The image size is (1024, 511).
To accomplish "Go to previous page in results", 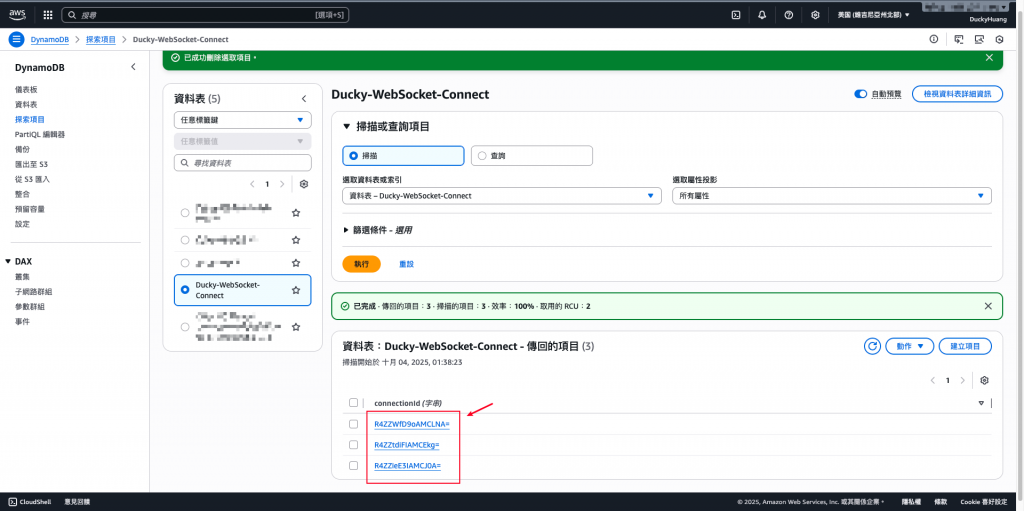I will coord(933,380).
